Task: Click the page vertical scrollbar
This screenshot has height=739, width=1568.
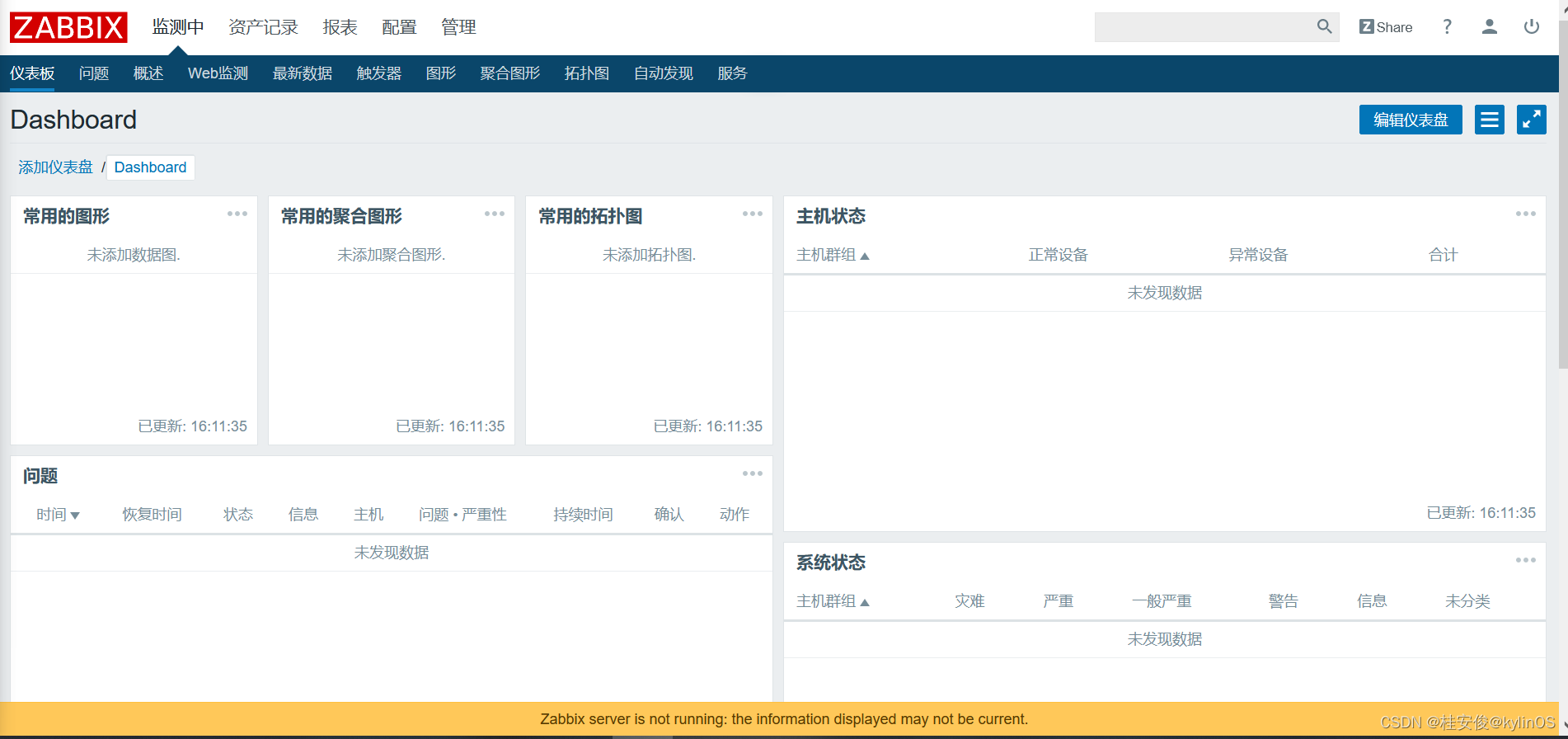Action: 1563,194
